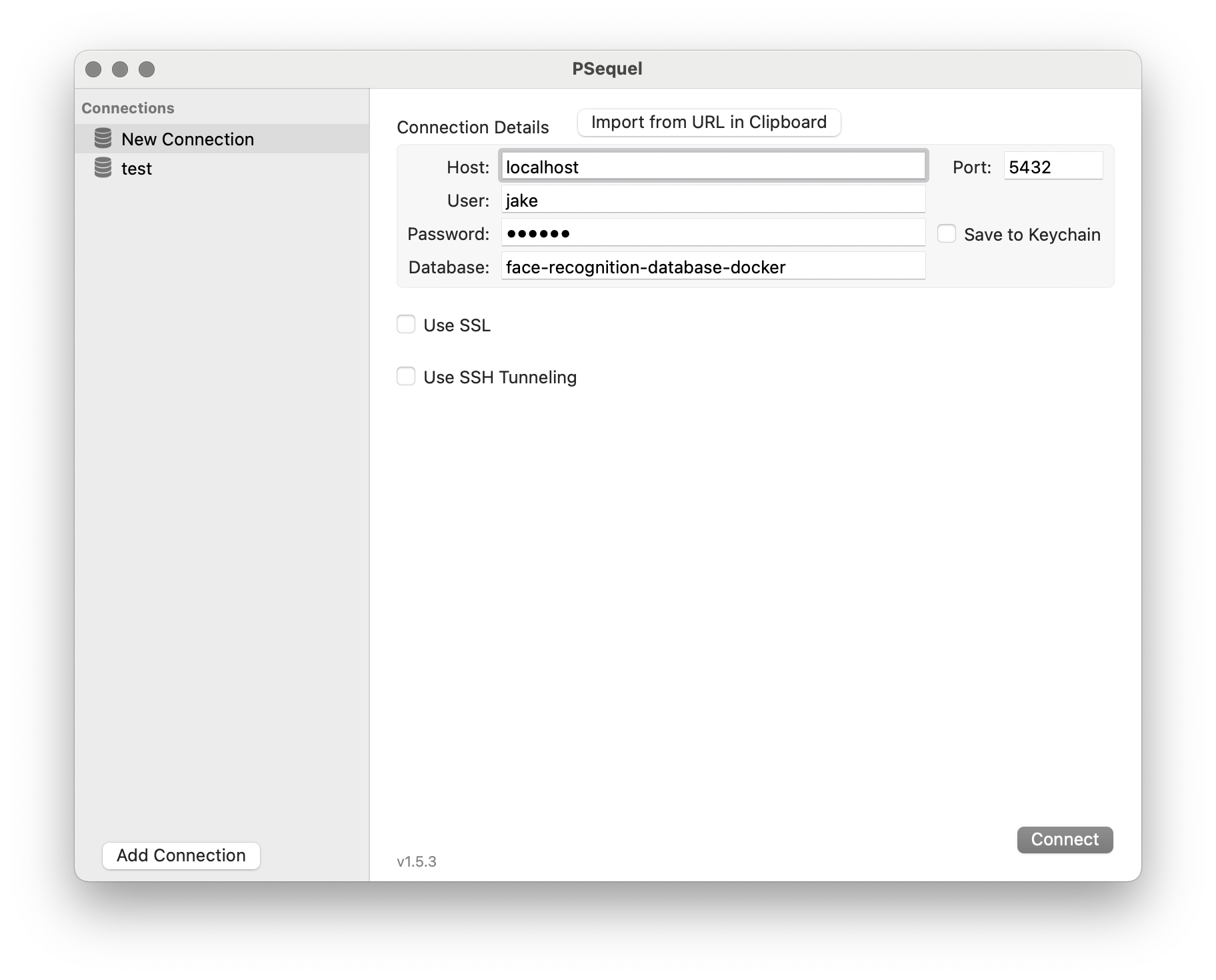This screenshot has width=1216, height=980.
Task: Close the PSequel window
Action: (x=93, y=69)
